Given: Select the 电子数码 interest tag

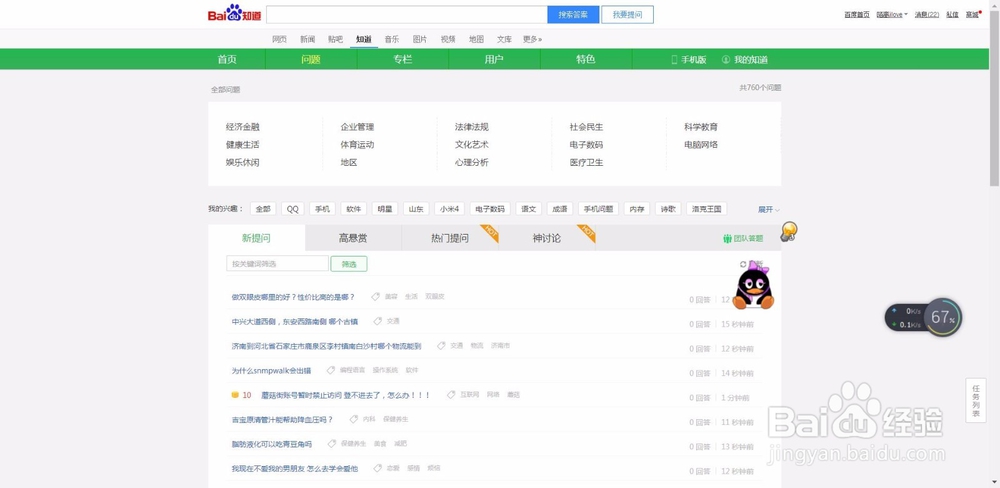Looking at the screenshot, I should [x=490, y=209].
